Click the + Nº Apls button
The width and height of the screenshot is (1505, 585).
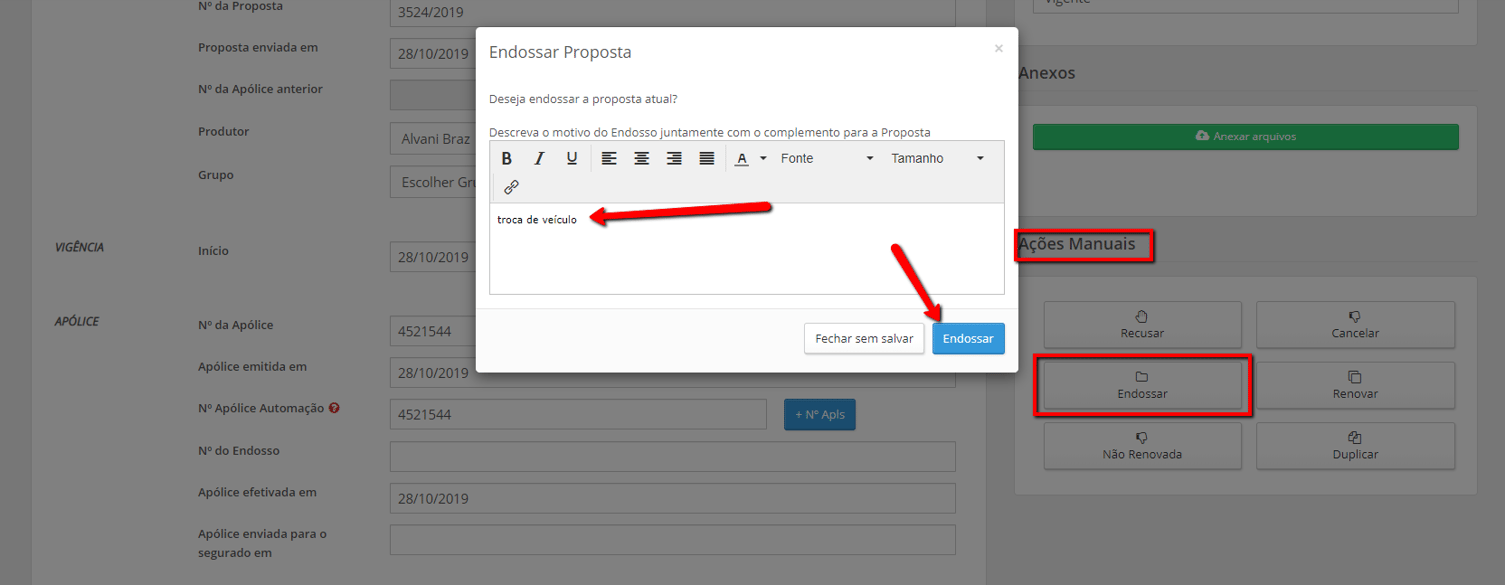coord(819,415)
